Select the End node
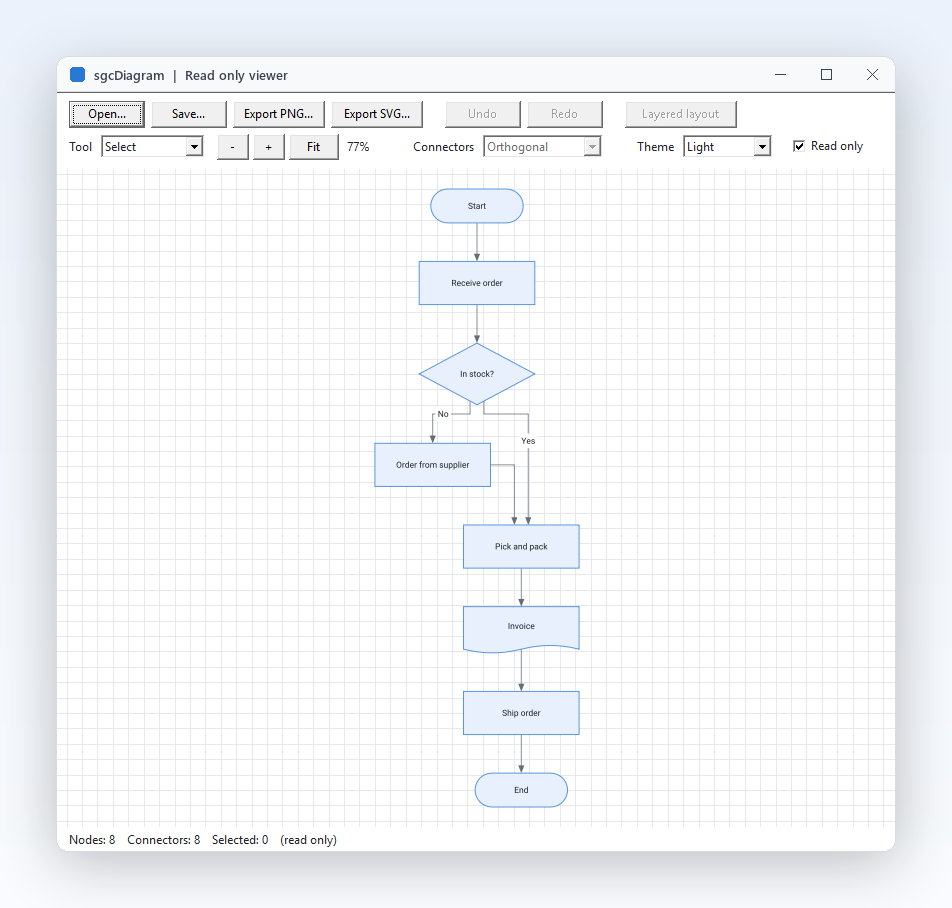 tap(521, 790)
